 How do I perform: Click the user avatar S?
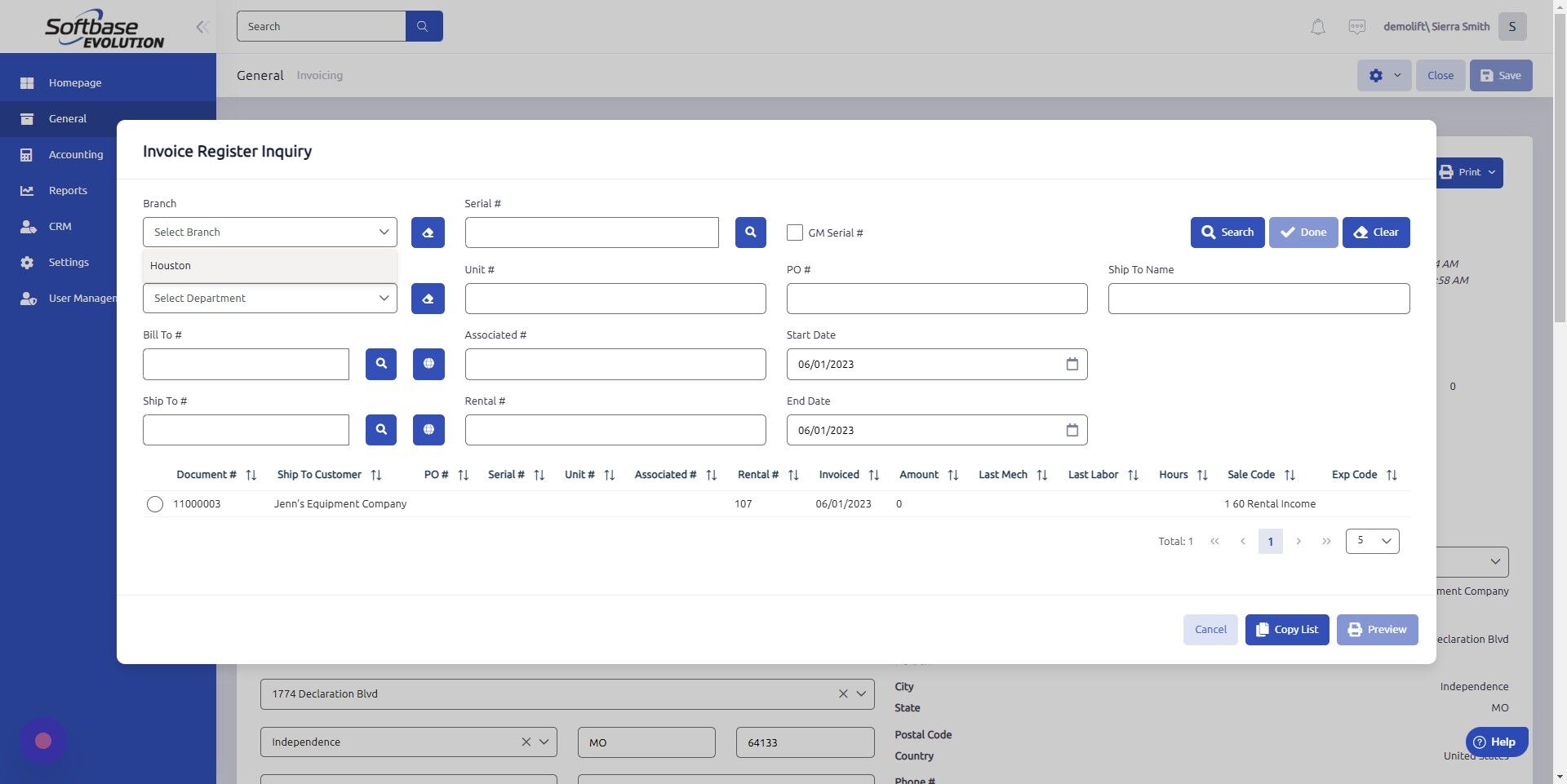1512,26
